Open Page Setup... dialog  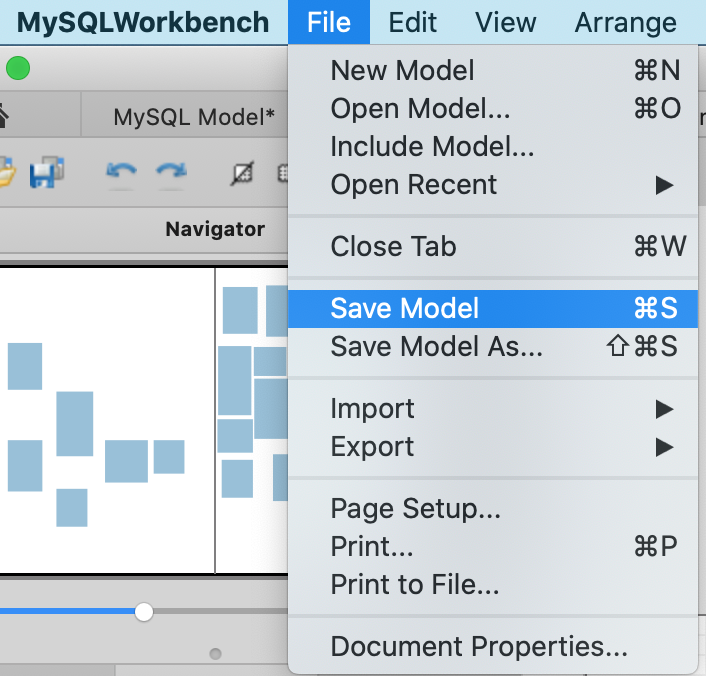pos(493,508)
